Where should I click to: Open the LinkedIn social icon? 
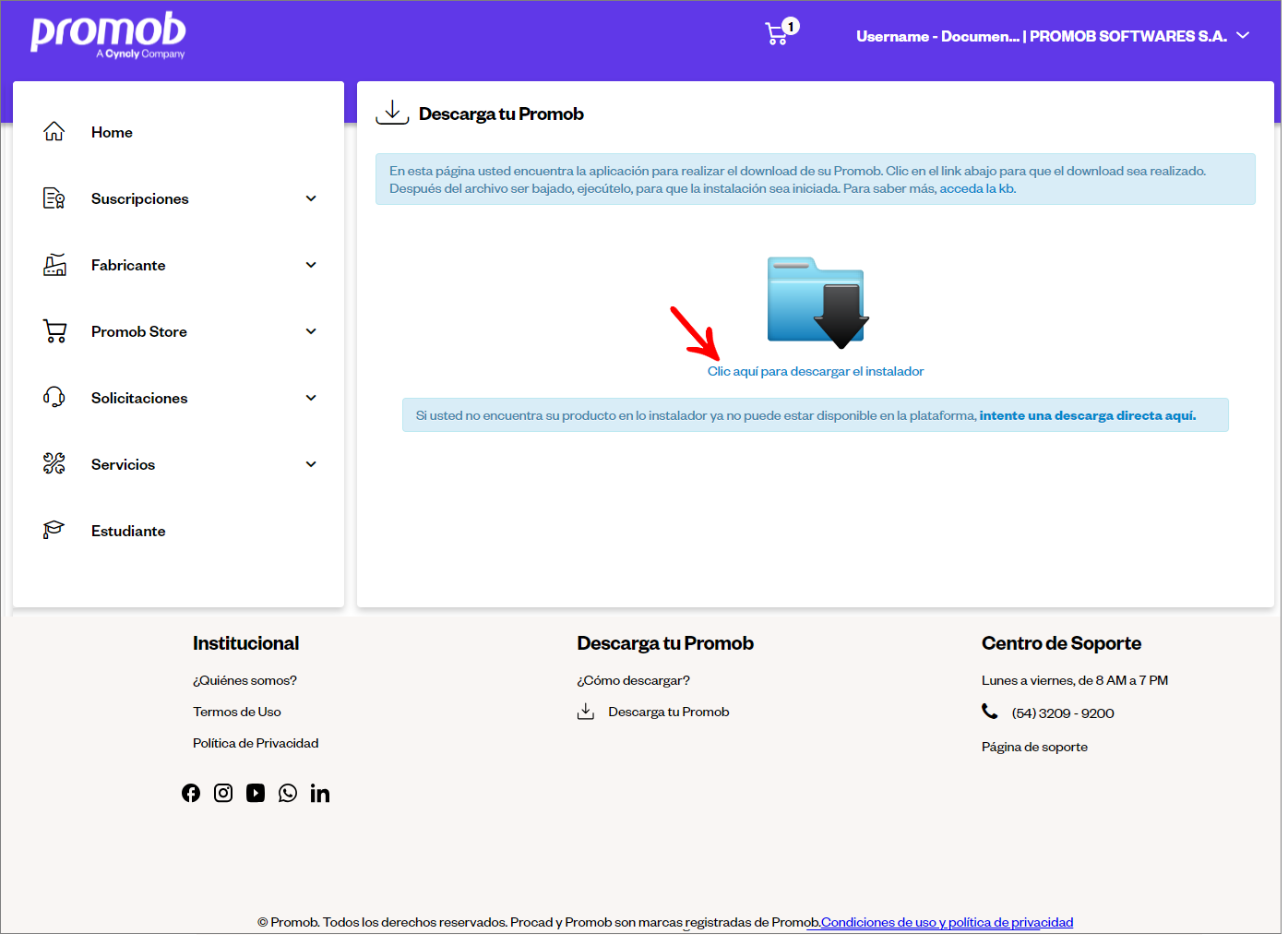(320, 794)
